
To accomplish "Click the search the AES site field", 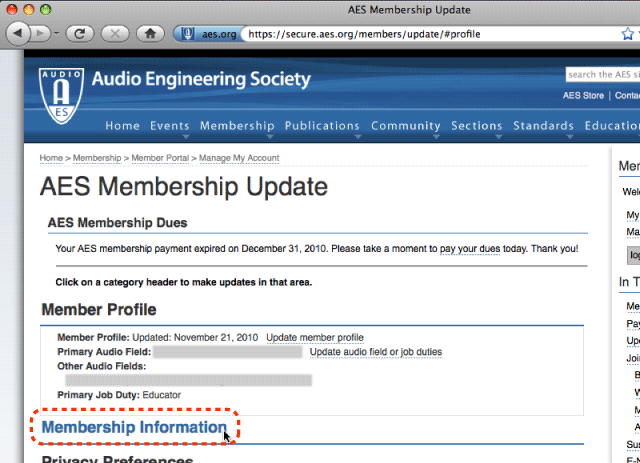I will 603,74.
